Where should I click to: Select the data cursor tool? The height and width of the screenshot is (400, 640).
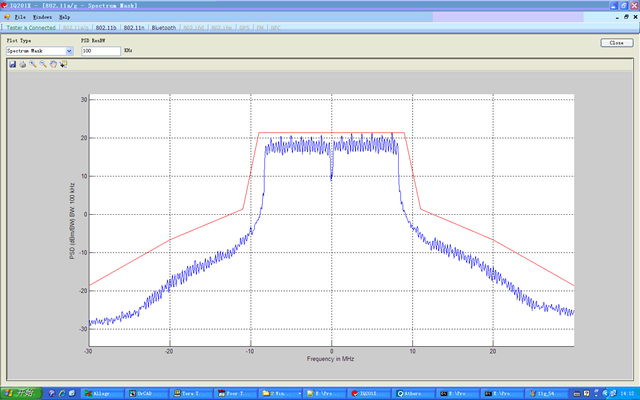point(63,64)
